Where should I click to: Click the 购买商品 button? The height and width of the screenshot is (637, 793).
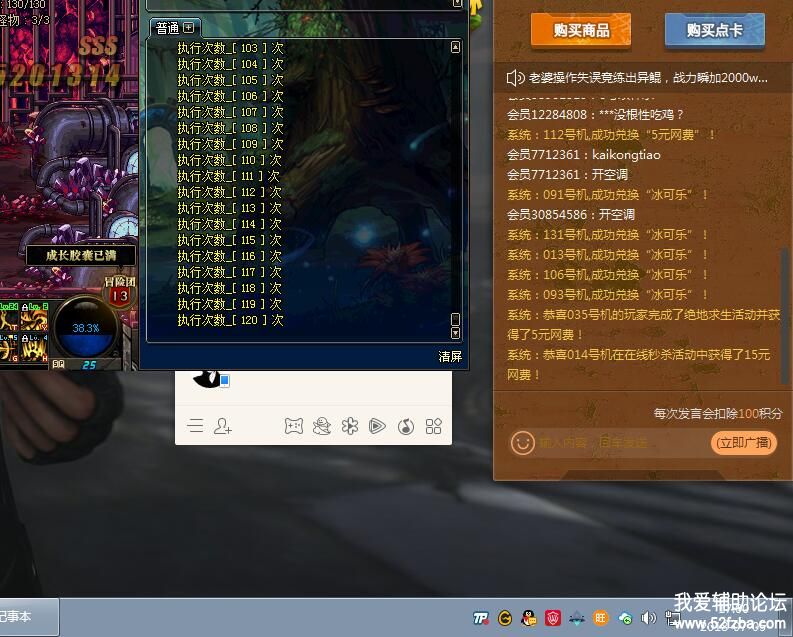(580, 31)
